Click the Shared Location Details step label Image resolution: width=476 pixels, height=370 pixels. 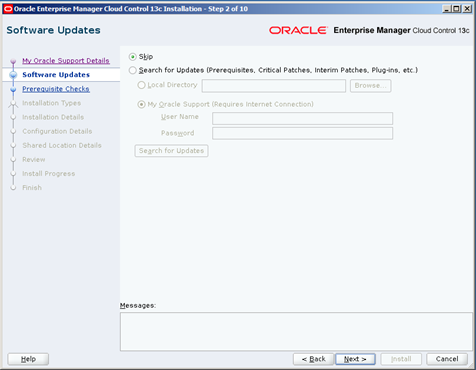click(62, 145)
